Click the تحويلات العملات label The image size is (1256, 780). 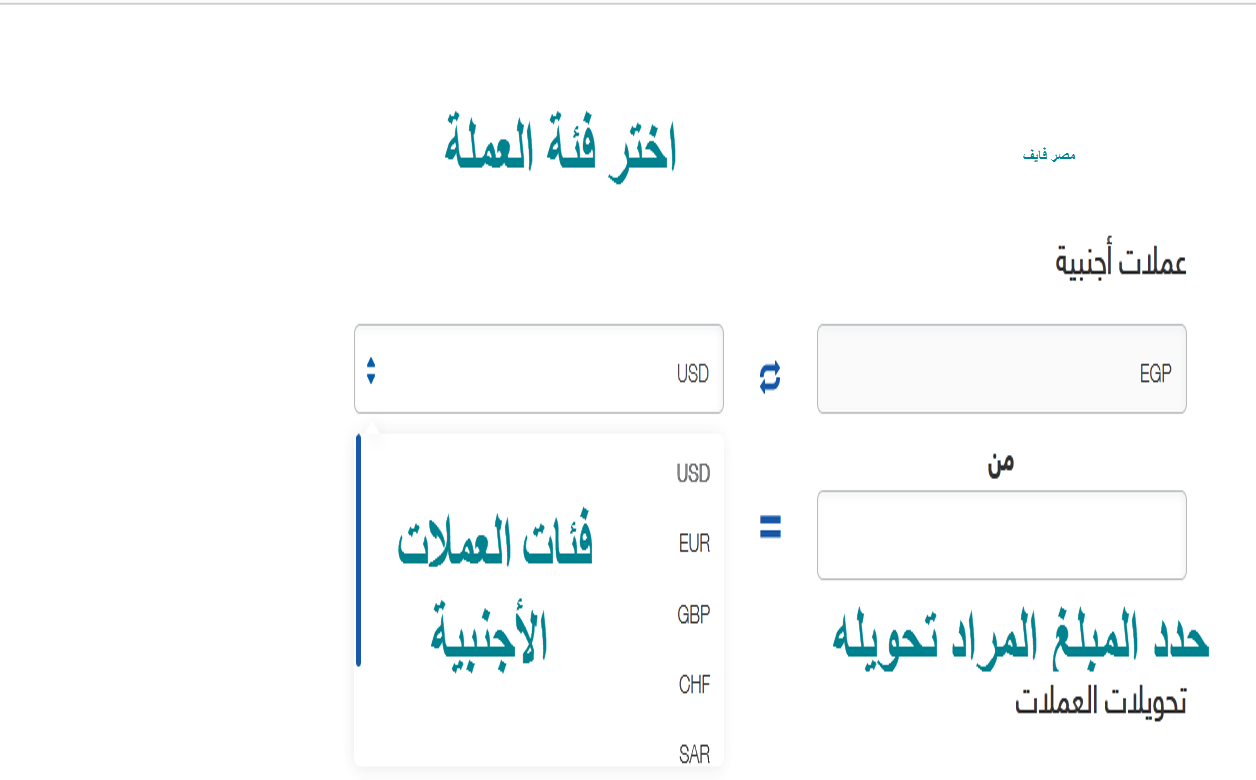coord(1100,703)
